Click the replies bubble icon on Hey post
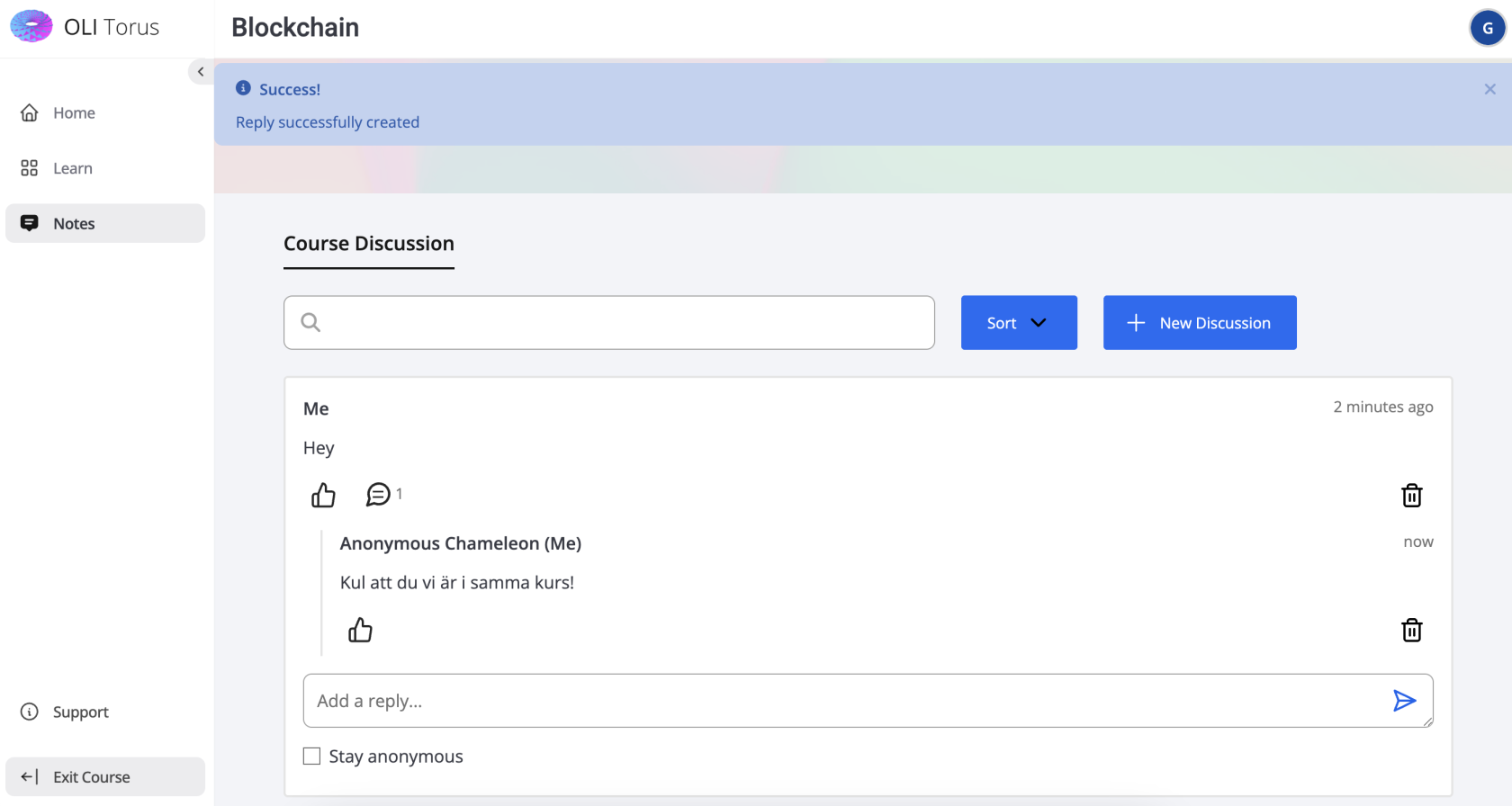 pos(379,495)
